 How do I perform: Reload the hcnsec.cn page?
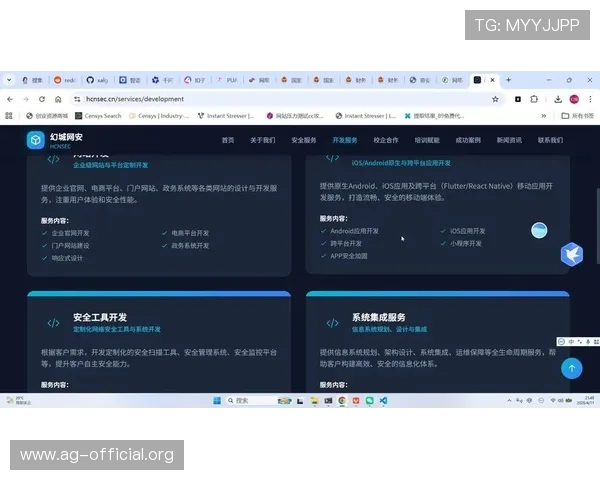click(42, 99)
